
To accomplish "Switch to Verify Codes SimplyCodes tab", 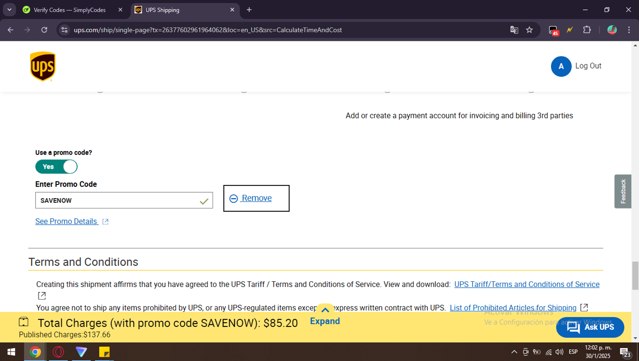I will [69, 10].
